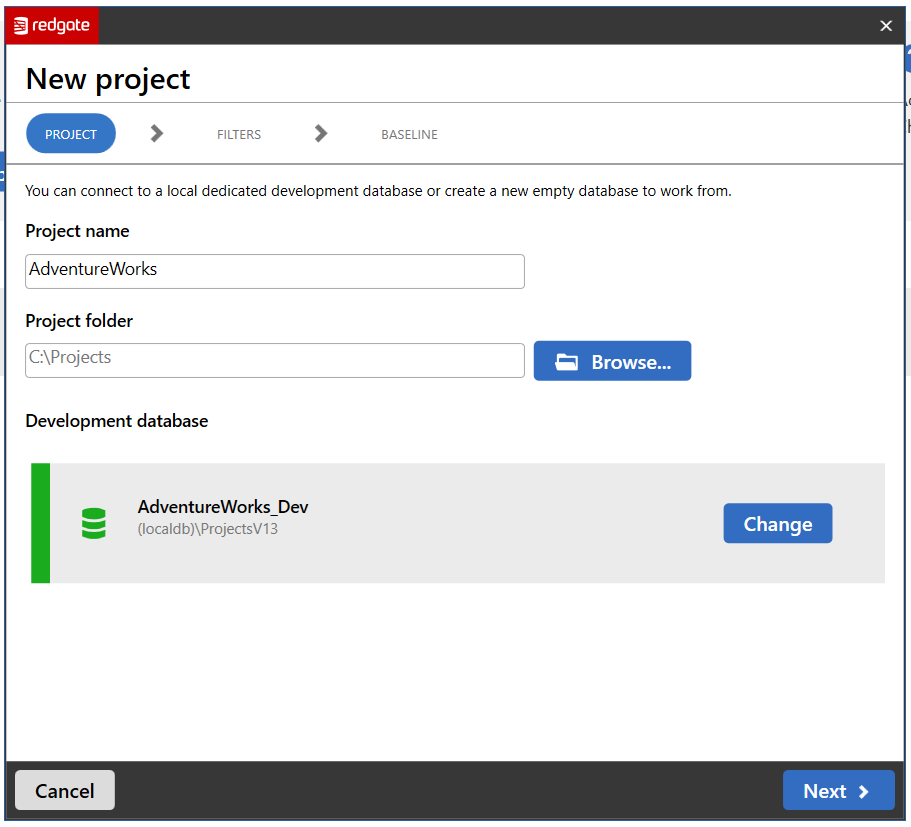Click the (localdb)\ProjectsV13 server text
The height and width of the screenshot is (827, 911).
208,529
